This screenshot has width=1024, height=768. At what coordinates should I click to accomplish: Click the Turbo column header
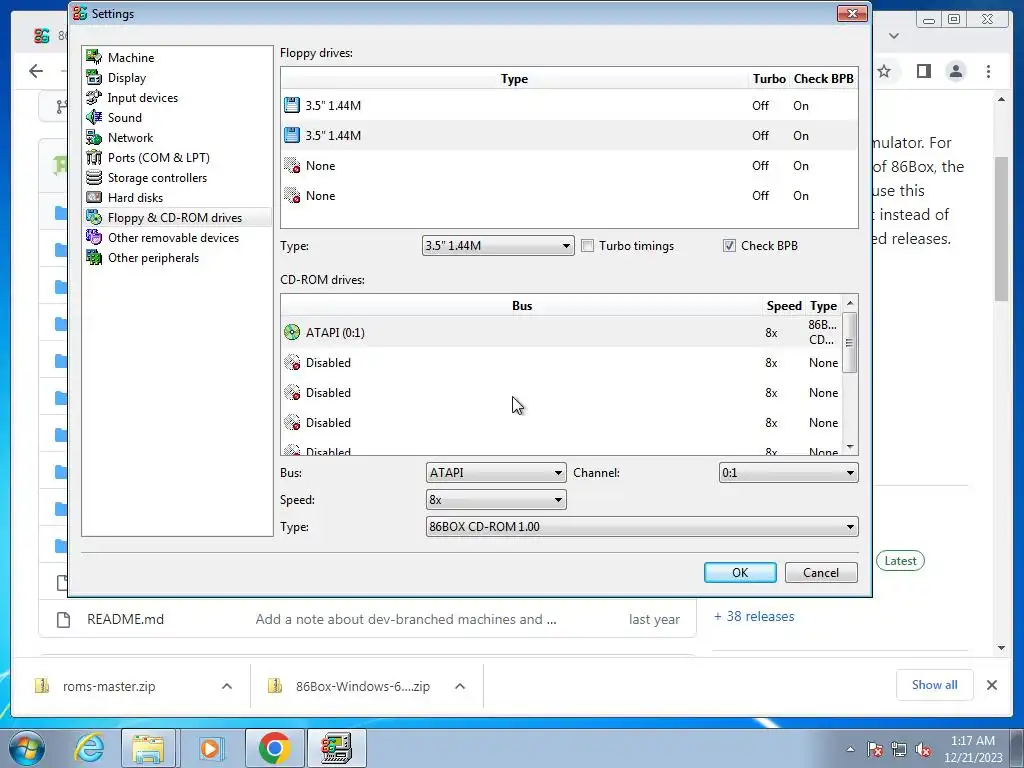(x=769, y=79)
